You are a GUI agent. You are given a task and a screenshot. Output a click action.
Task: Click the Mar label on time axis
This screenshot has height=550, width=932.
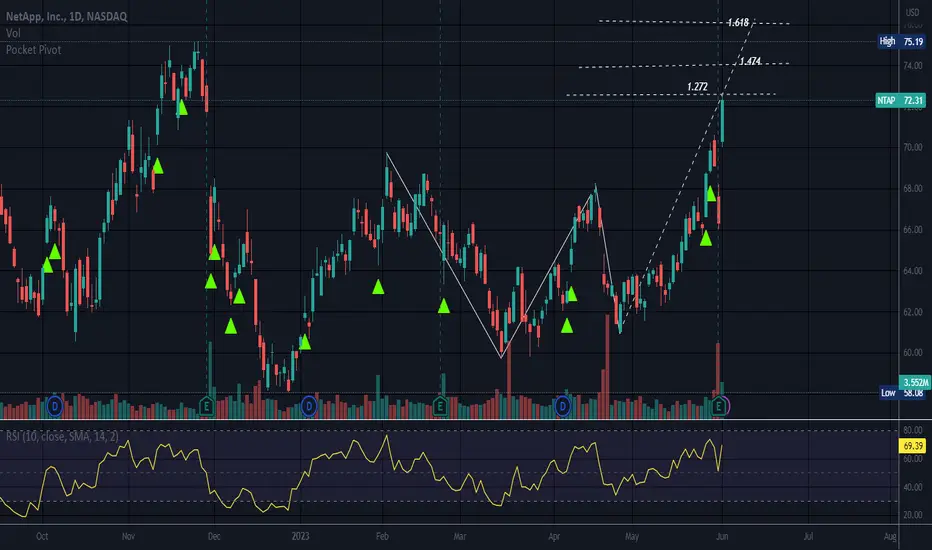coord(460,536)
